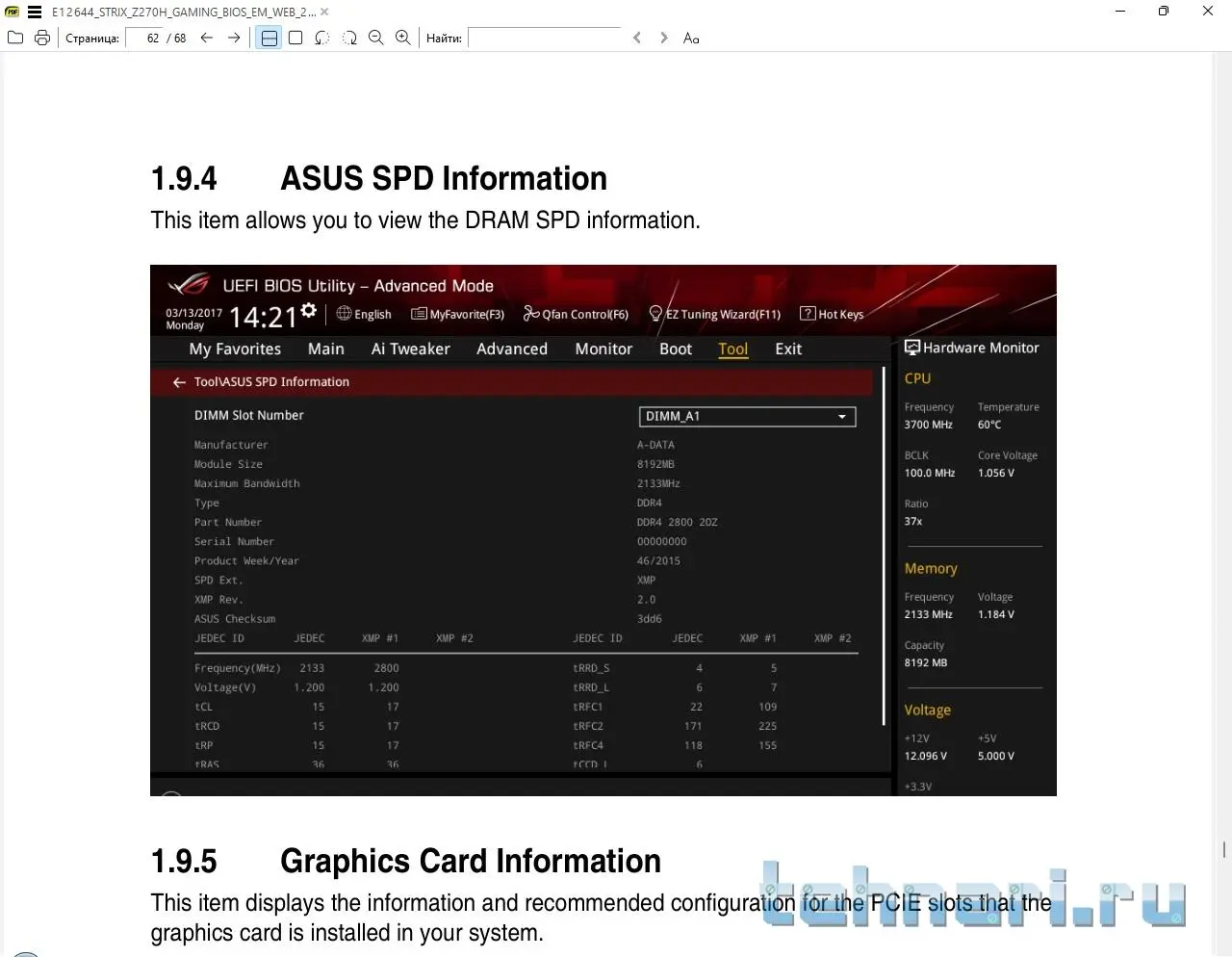Screen dimensions: 1232x957
Task: Click the 'UEFI BIOS Utility – Advanced Mode' title
Action: click(x=358, y=286)
